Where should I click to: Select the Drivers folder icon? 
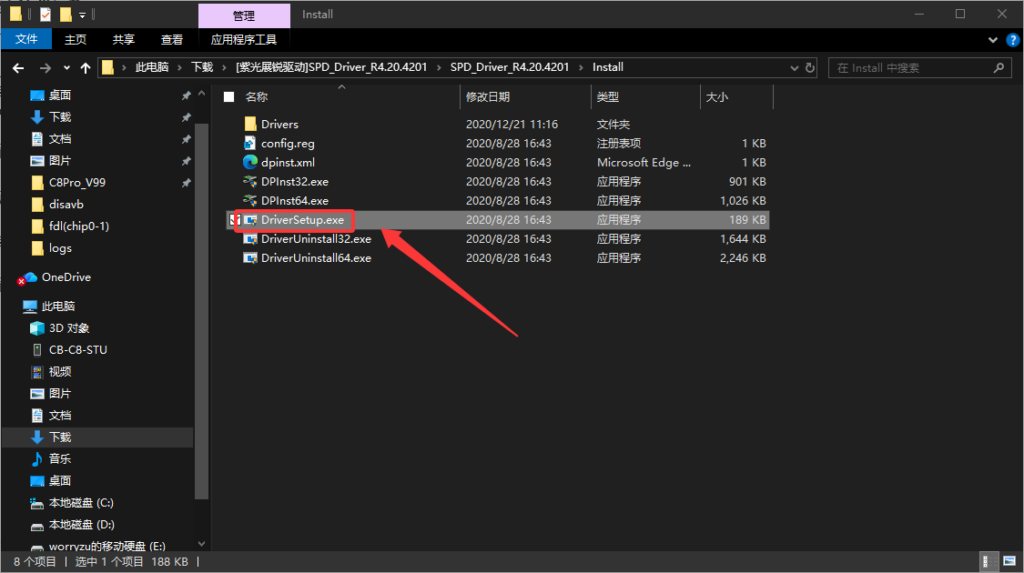[250, 124]
